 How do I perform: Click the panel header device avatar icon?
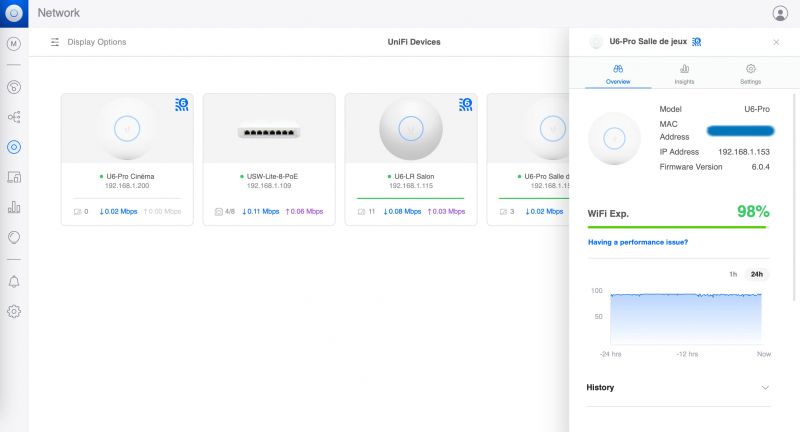pyautogui.click(x=595, y=42)
